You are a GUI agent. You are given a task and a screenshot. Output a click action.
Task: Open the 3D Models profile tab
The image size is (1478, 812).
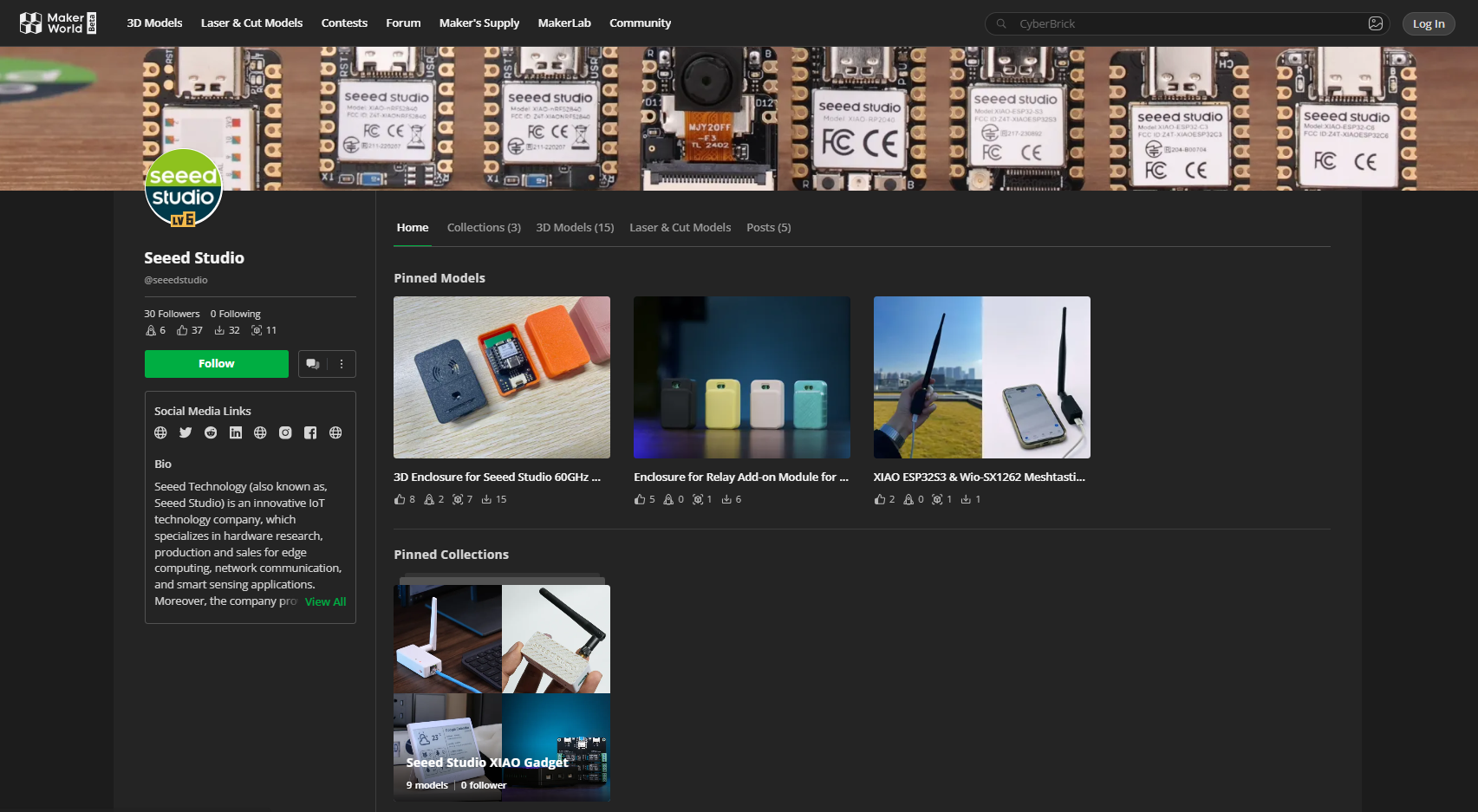(x=575, y=227)
